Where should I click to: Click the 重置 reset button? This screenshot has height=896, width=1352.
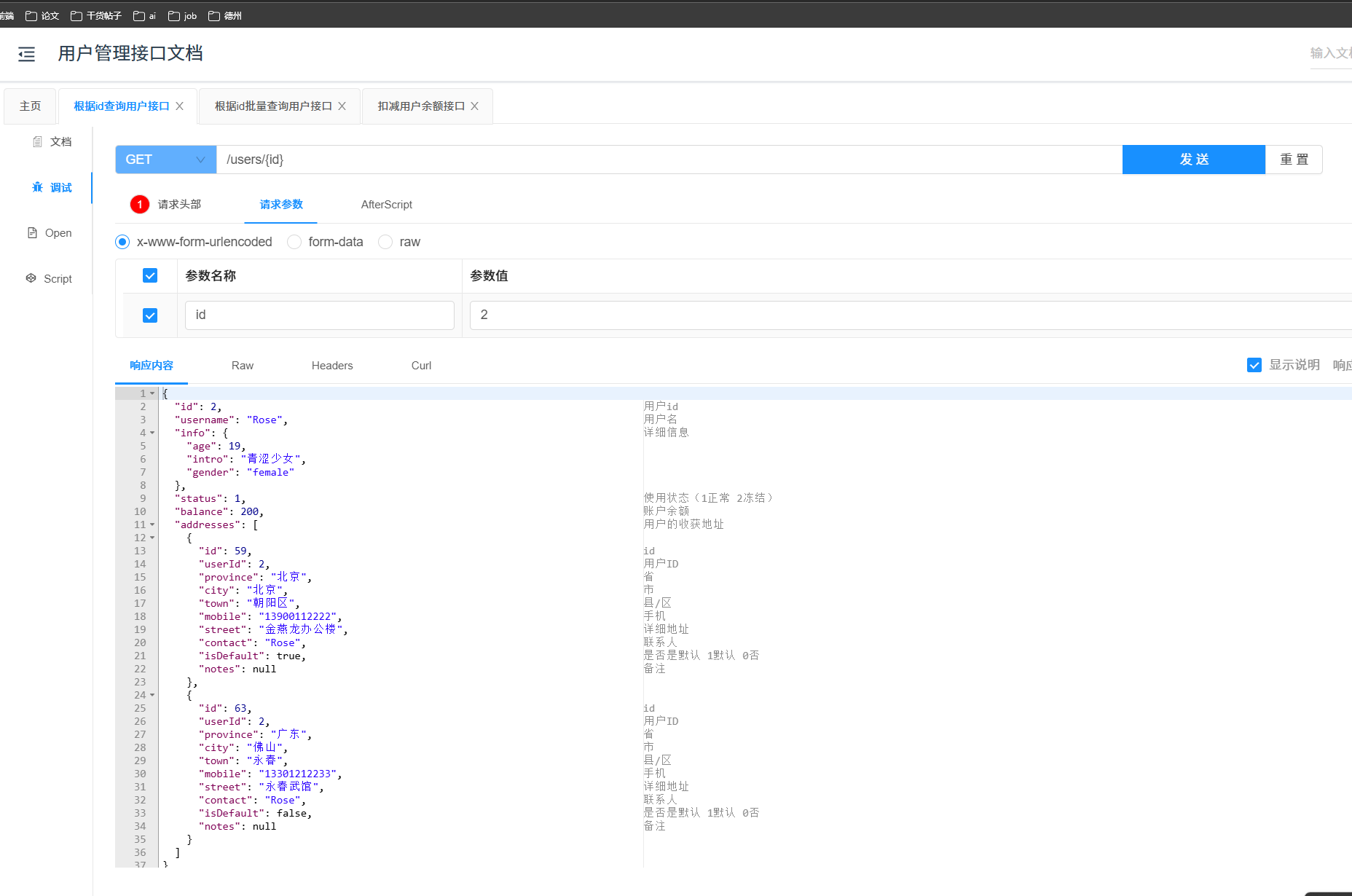tap(1294, 160)
